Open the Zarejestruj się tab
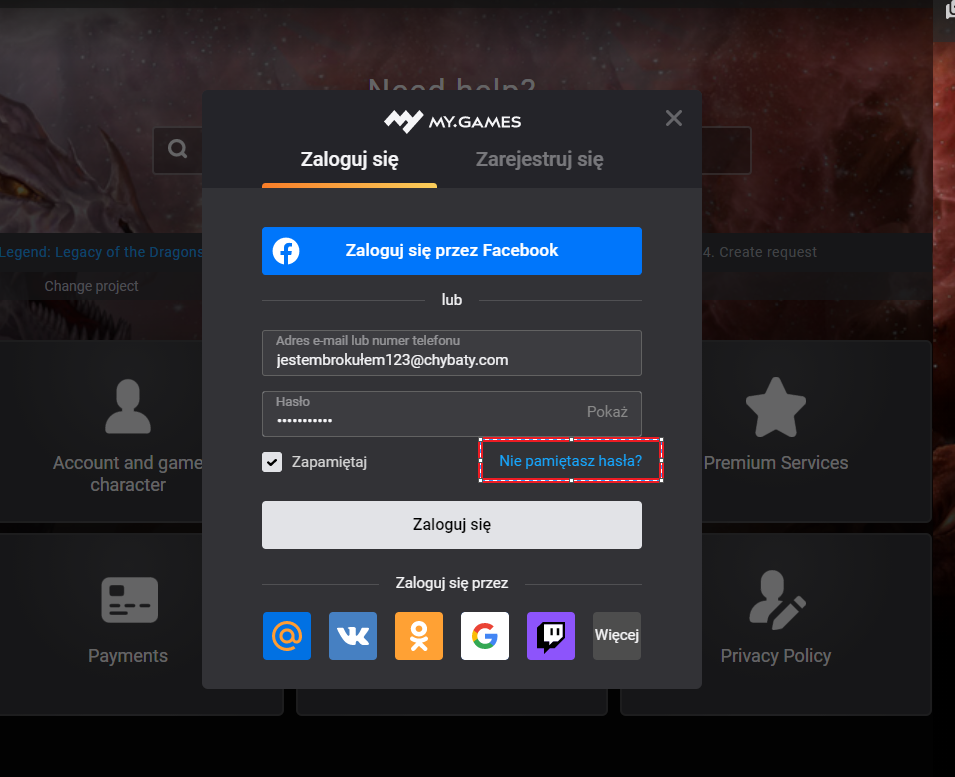This screenshot has width=955, height=777. point(539,160)
